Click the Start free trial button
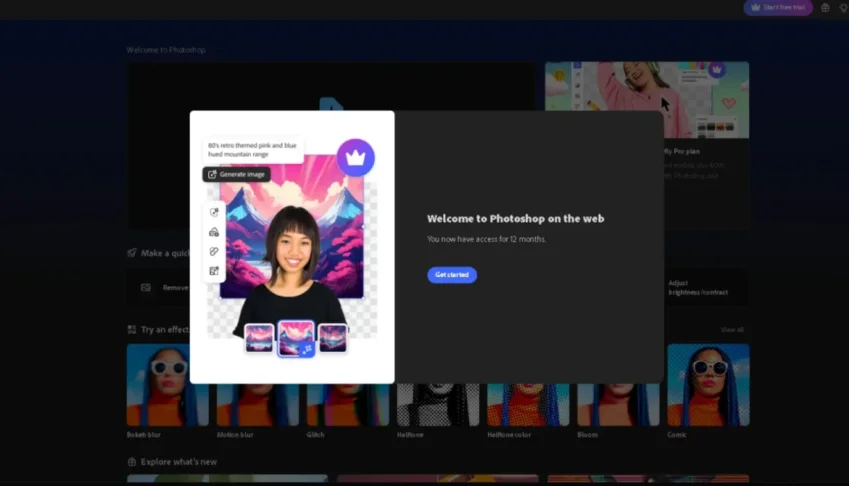Image resolution: width=849 pixels, height=486 pixels. [778, 8]
